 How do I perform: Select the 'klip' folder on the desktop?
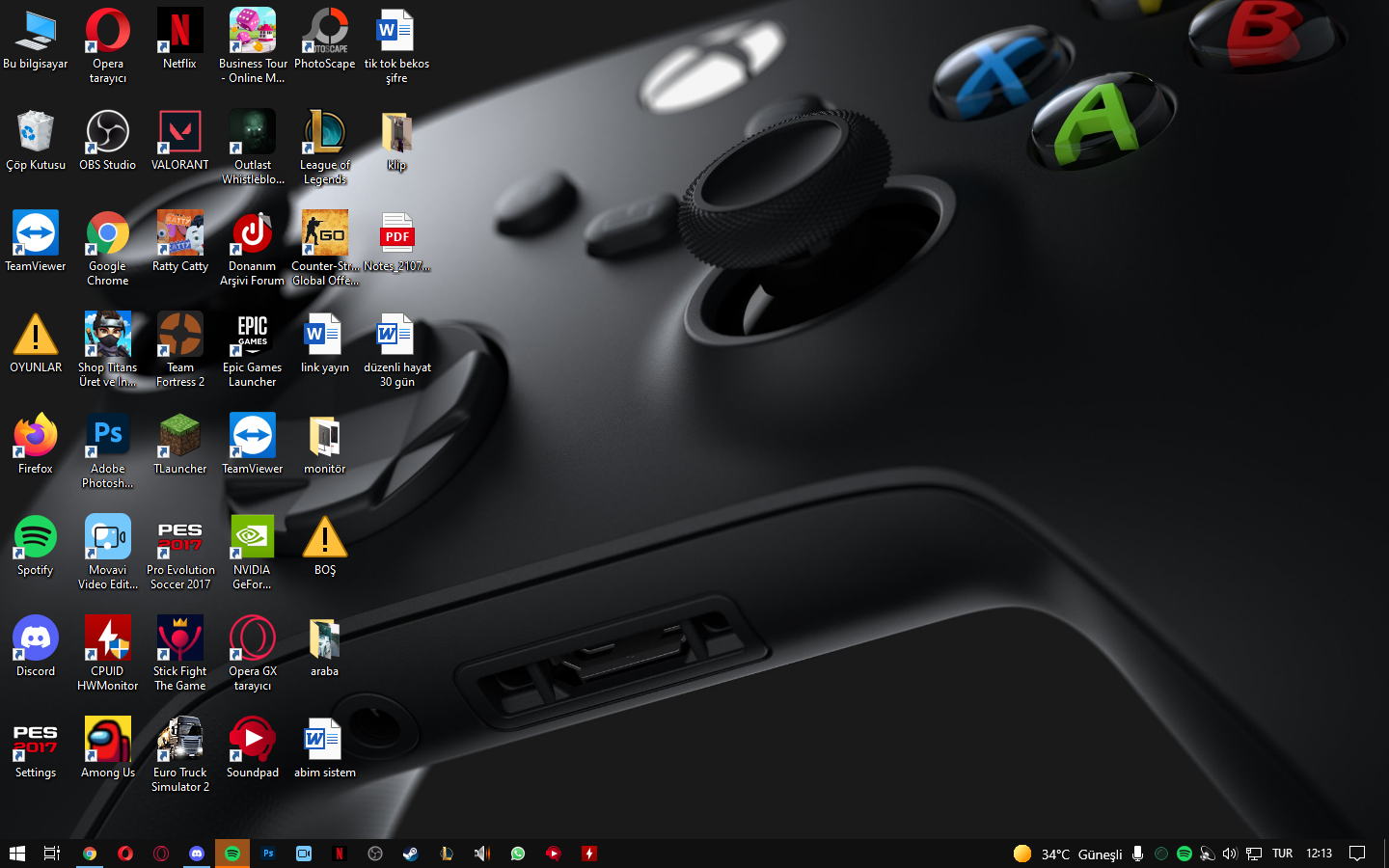pyautogui.click(x=396, y=141)
